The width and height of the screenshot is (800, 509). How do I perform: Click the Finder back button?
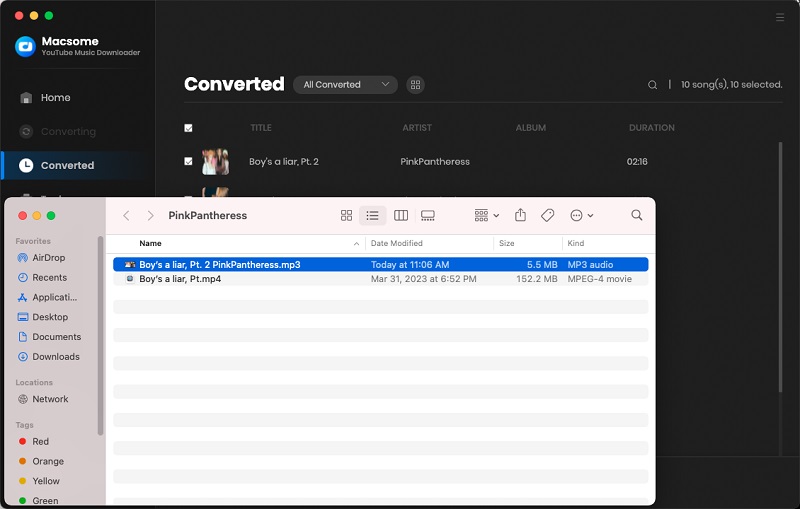pos(126,215)
